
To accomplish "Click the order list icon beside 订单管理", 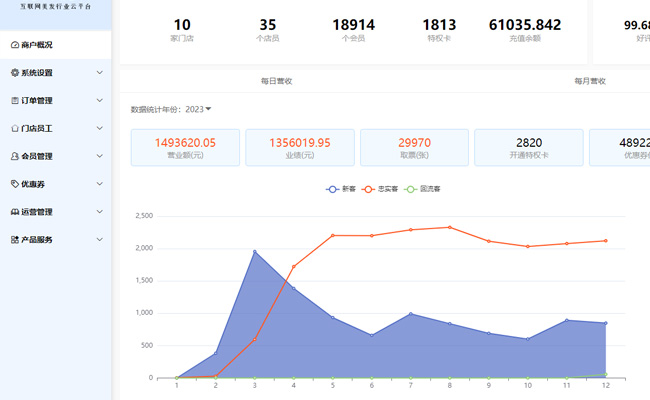I will click(15, 100).
